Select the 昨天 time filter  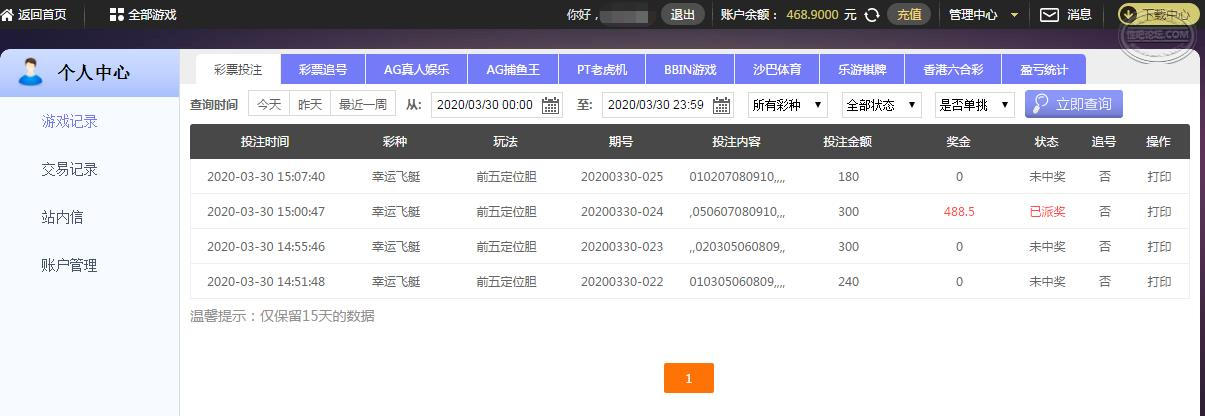311,104
